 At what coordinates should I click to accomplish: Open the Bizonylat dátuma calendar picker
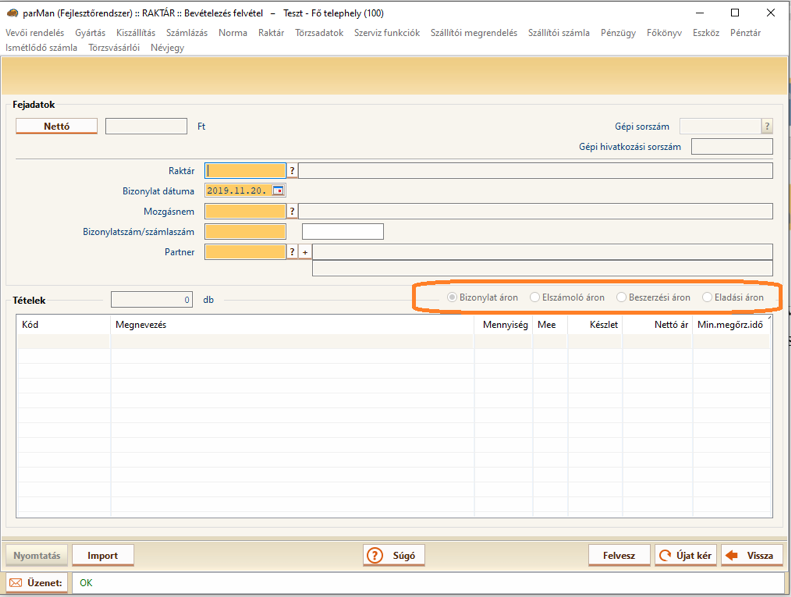(x=278, y=191)
